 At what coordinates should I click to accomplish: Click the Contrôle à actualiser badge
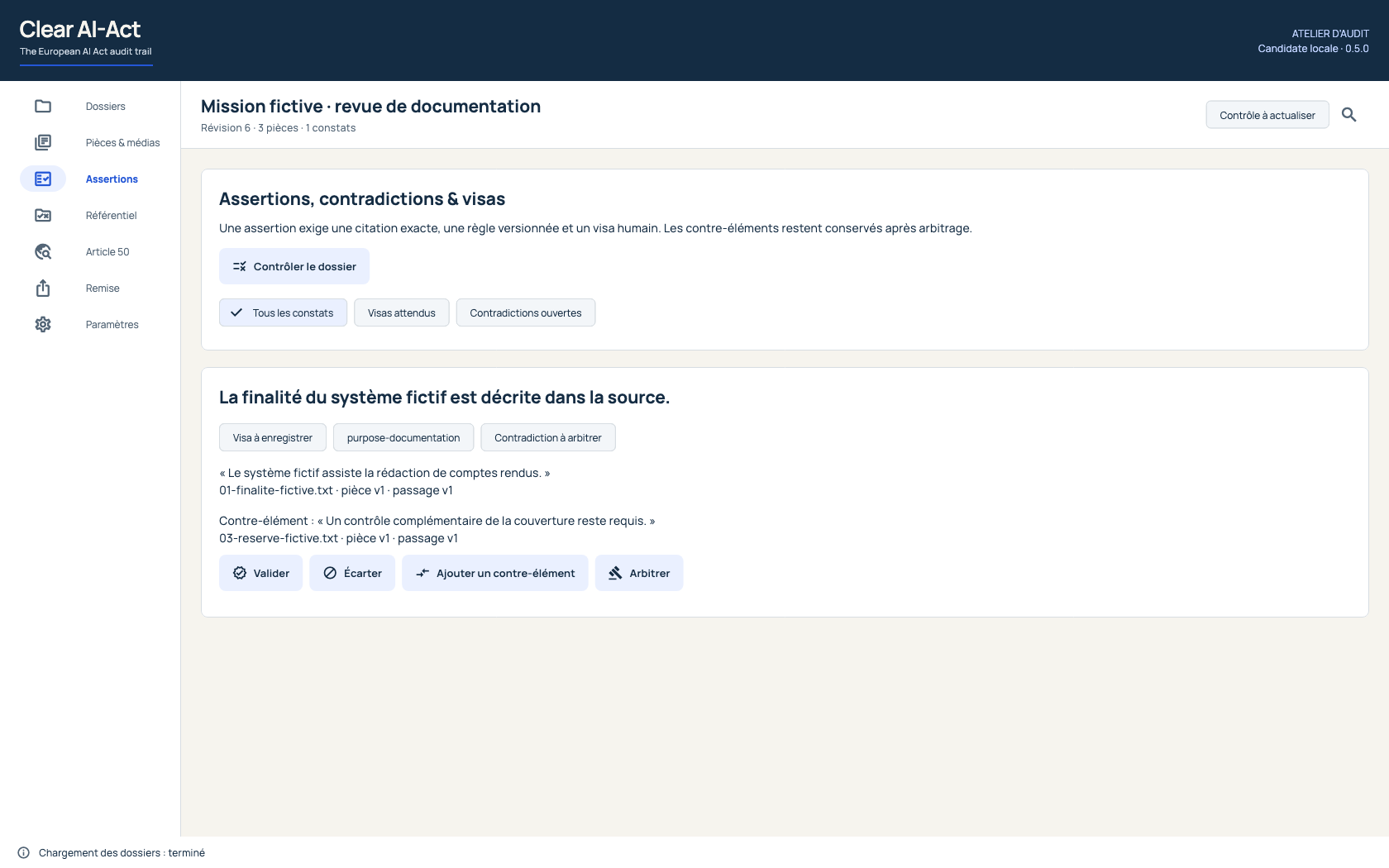click(x=1267, y=115)
